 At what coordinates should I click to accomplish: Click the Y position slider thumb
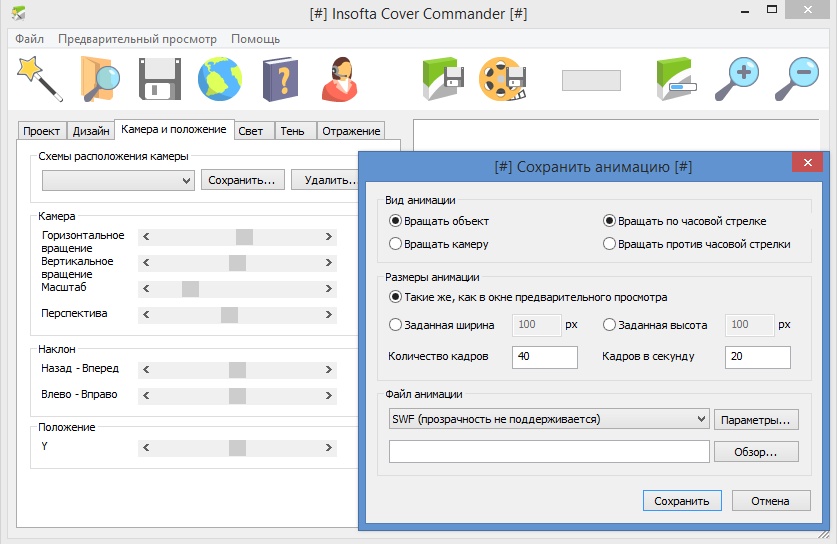(238, 448)
